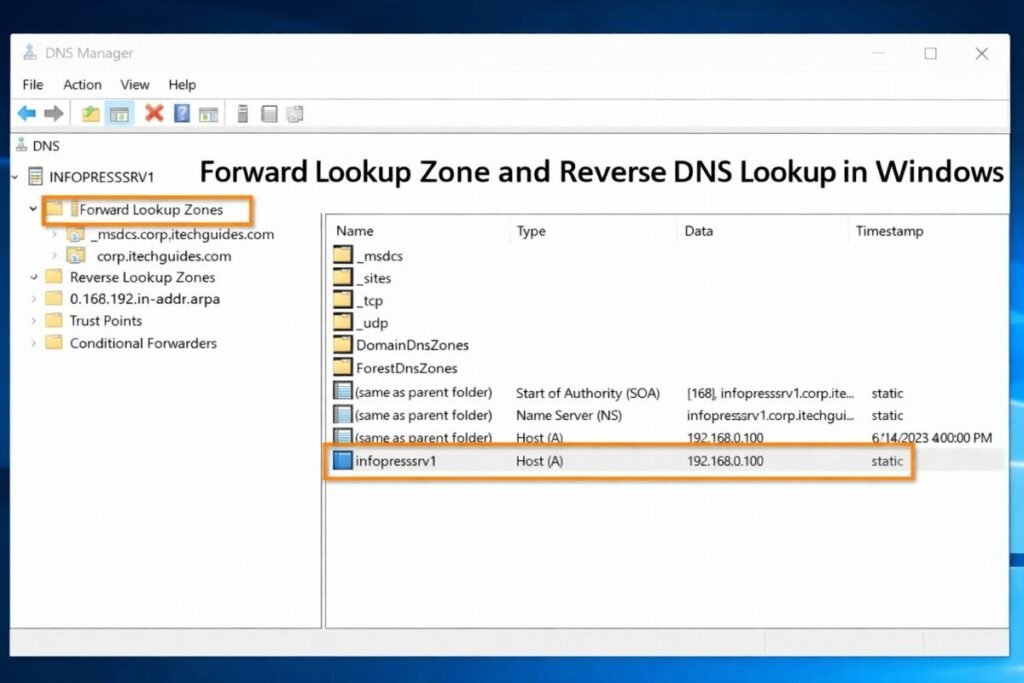Viewport: 1024px width, 683px height.
Task: Click the Back navigation arrow
Action: coord(26,113)
